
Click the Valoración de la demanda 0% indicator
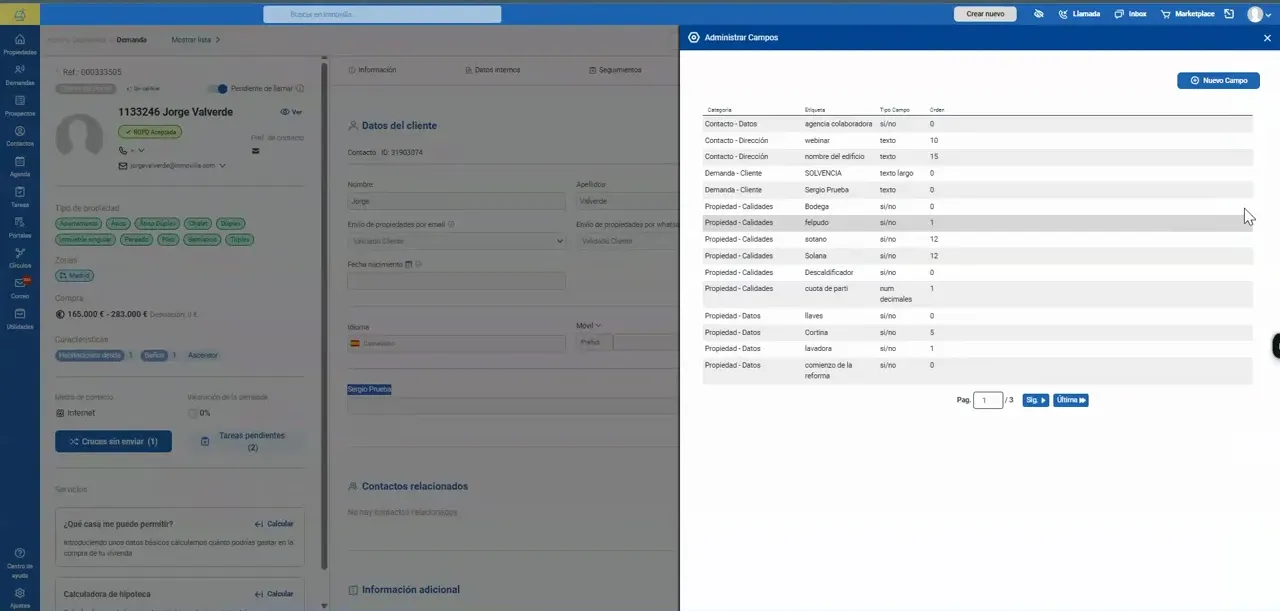[x=199, y=413]
